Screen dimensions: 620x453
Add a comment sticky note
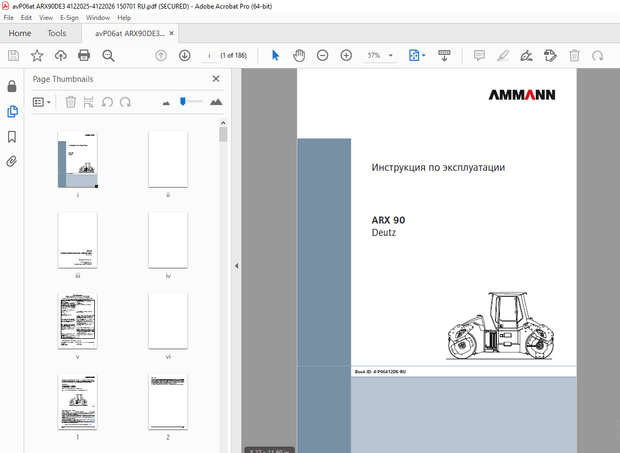(479, 55)
